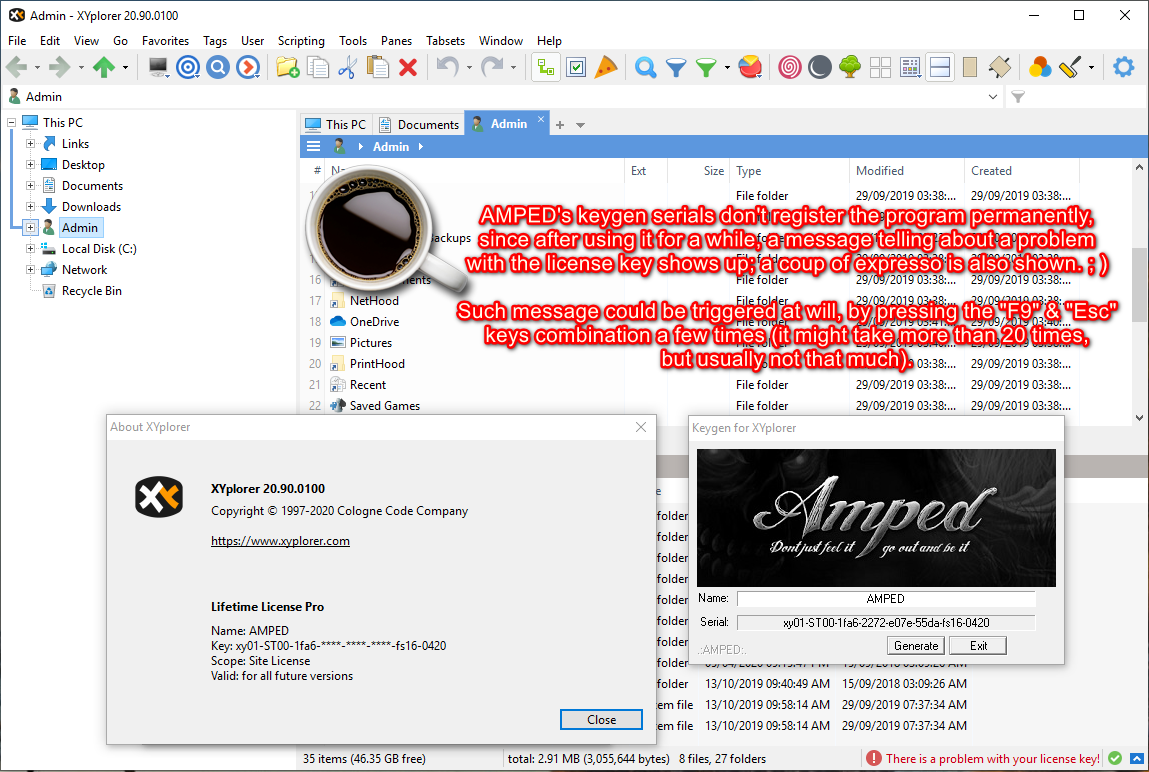The image size is (1149, 772).
Task: Select the Saved Games folder row
Action: point(384,406)
